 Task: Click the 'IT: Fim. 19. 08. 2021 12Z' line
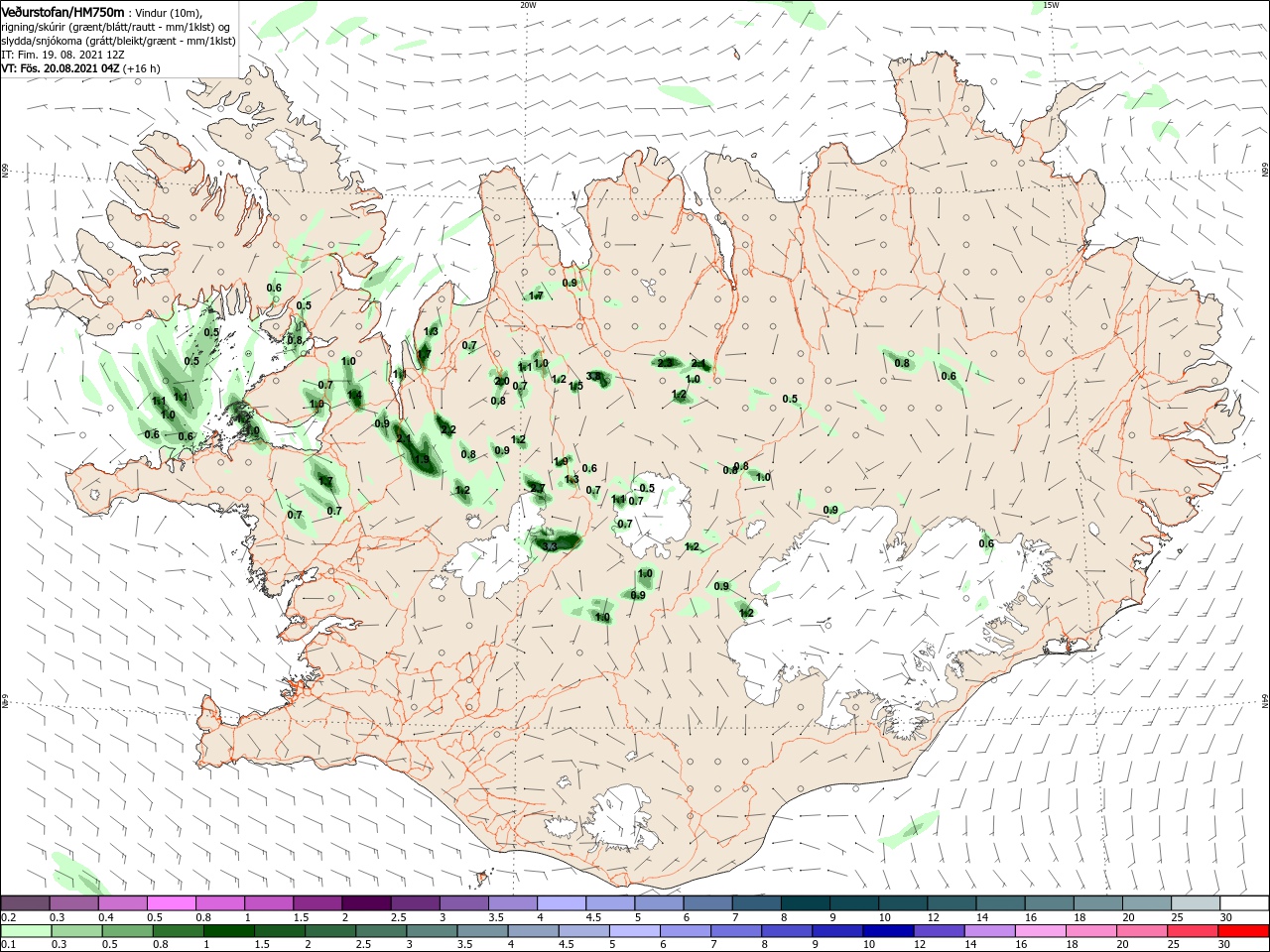coord(63,55)
